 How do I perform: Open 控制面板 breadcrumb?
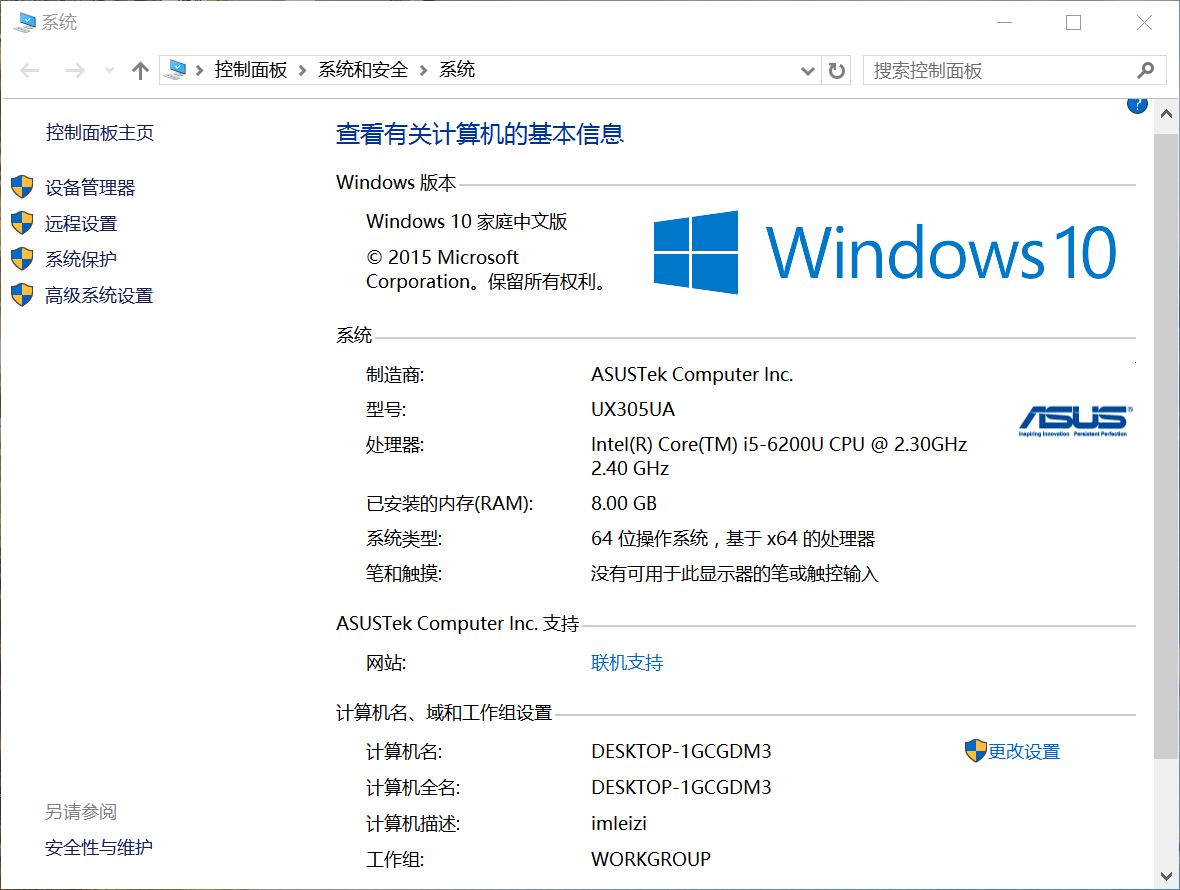point(251,70)
